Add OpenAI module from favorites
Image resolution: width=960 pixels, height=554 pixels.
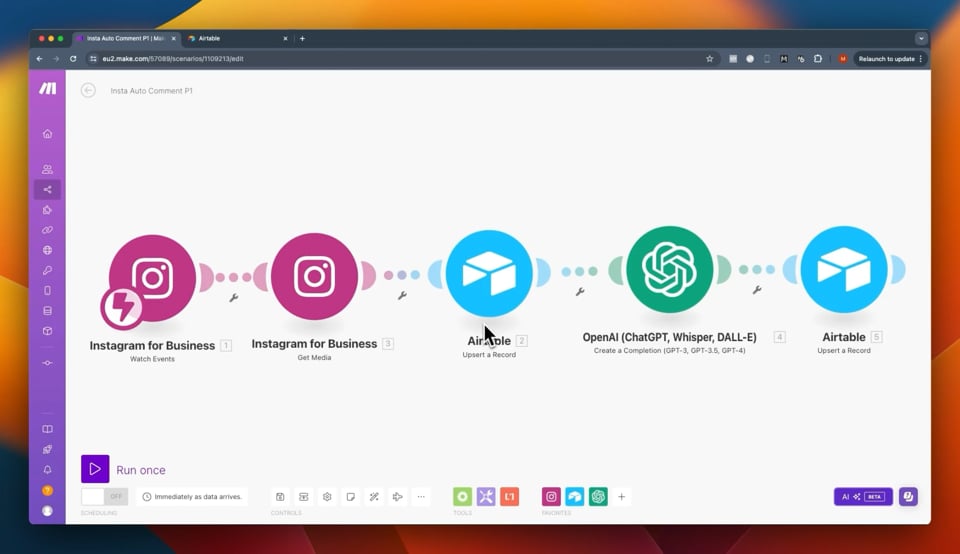click(x=598, y=496)
